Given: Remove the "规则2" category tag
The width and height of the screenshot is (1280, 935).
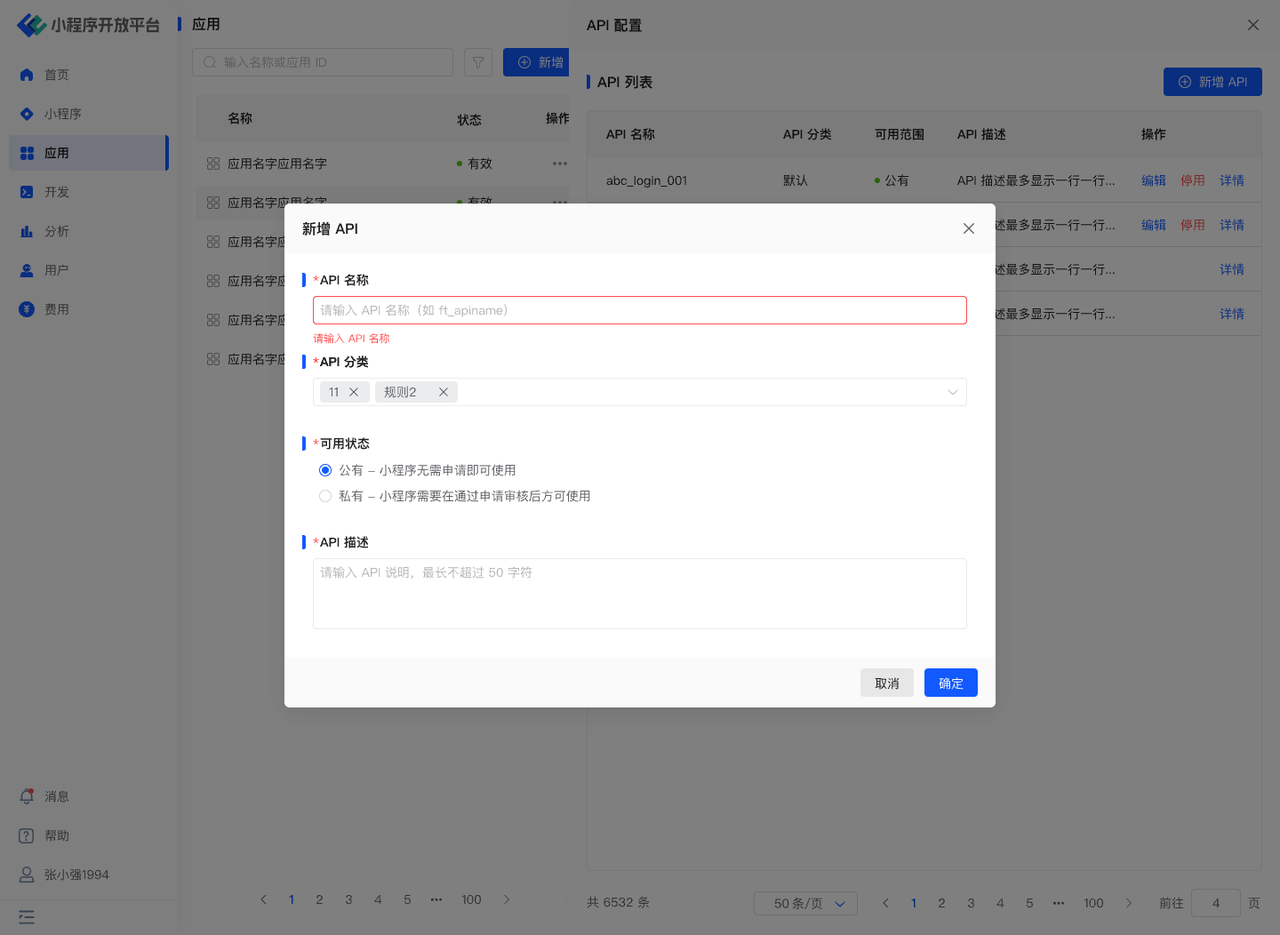Looking at the screenshot, I should pos(443,392).
